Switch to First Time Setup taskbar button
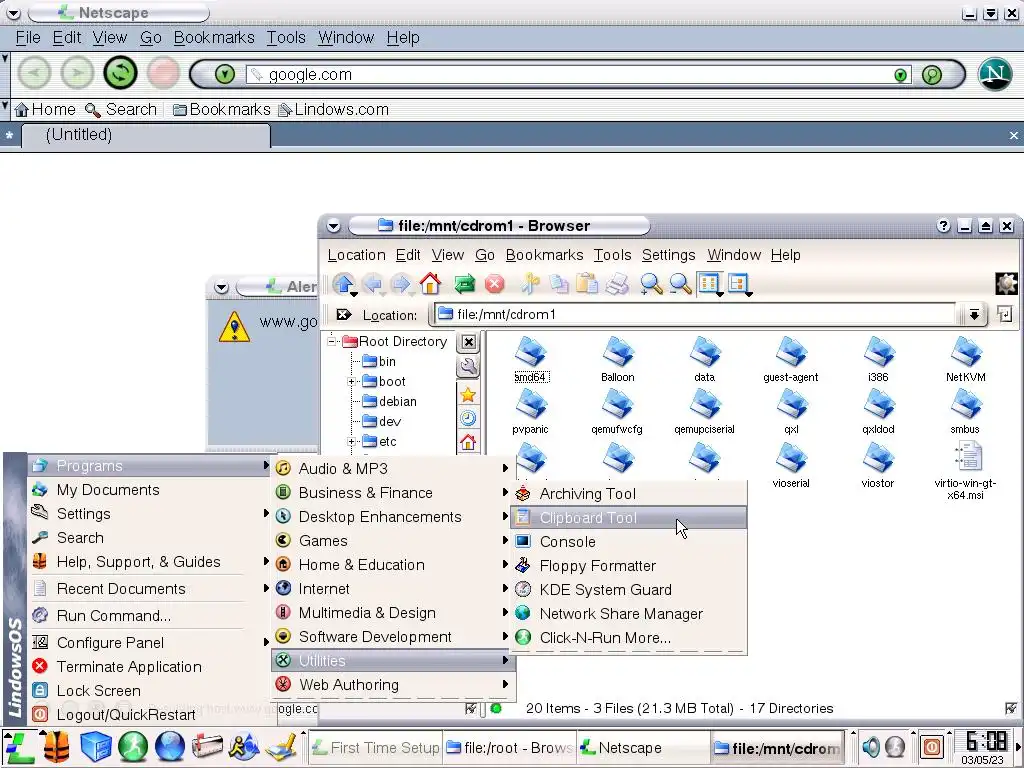Screen dimensions: 1024x768 click(376, 748)
